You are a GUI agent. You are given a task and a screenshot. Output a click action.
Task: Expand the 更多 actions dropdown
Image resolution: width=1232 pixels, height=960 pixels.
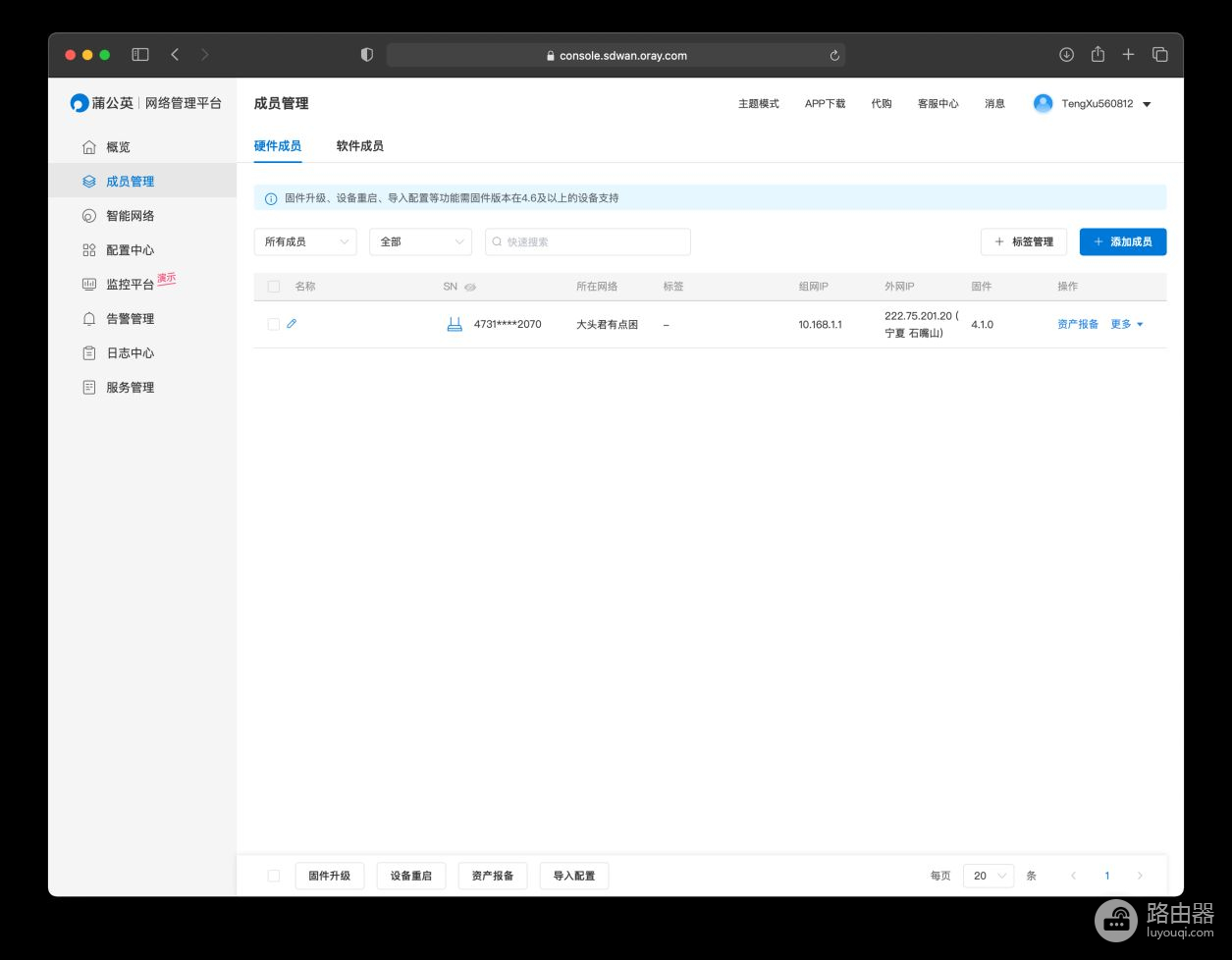(x=1127, y=325)
